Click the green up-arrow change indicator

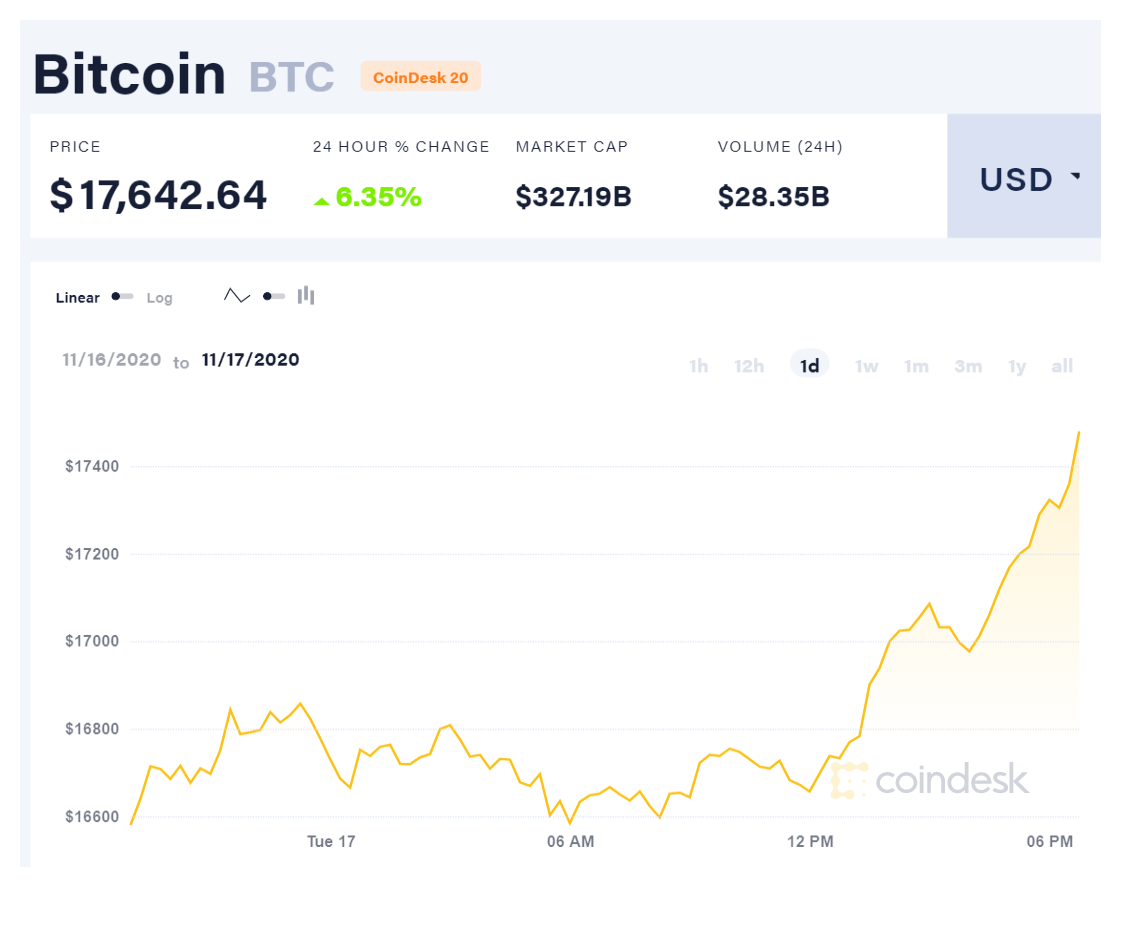coord(322,201)
